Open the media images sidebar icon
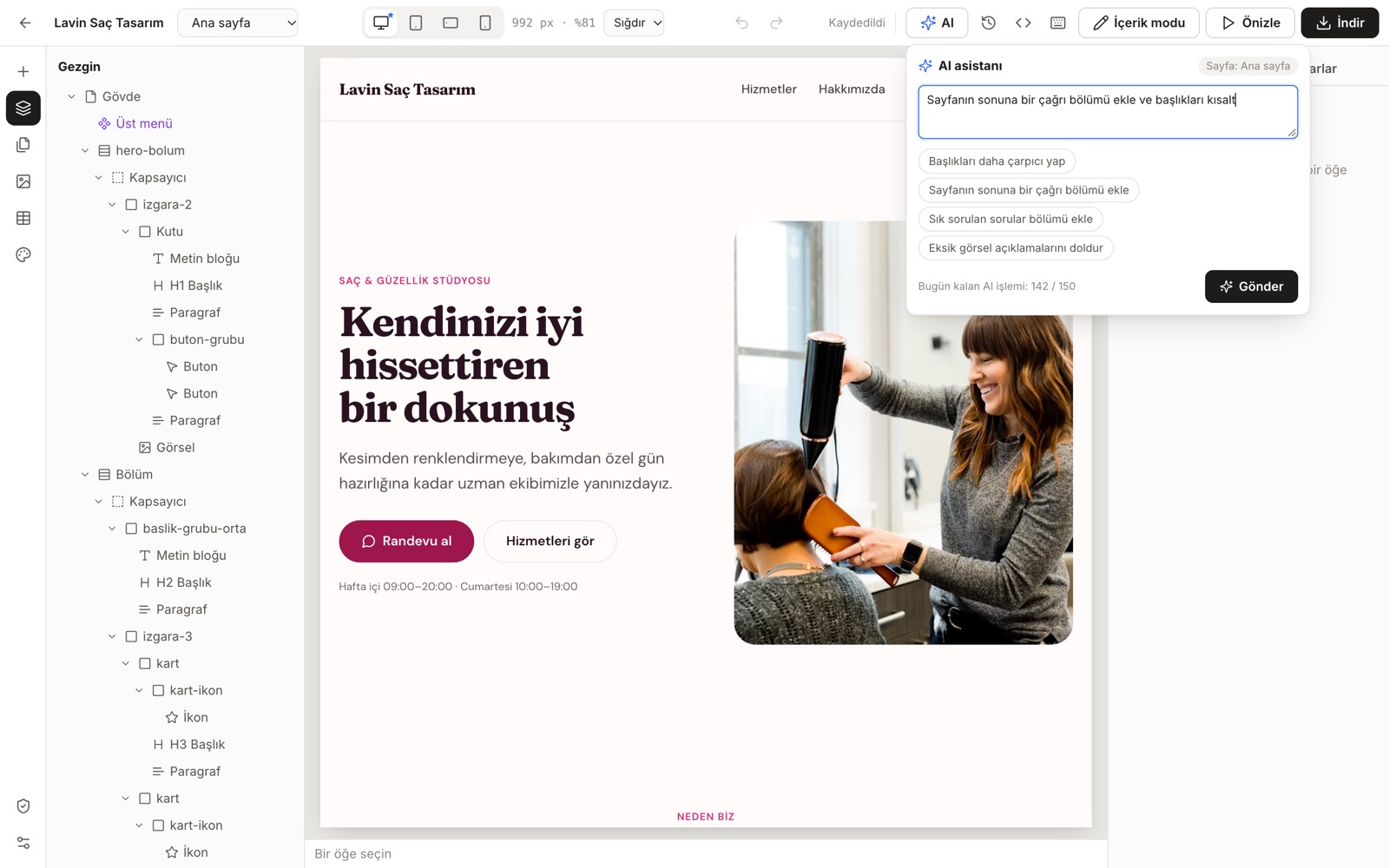The height and width of the screenshot is (868, 1389). point(23,181)
